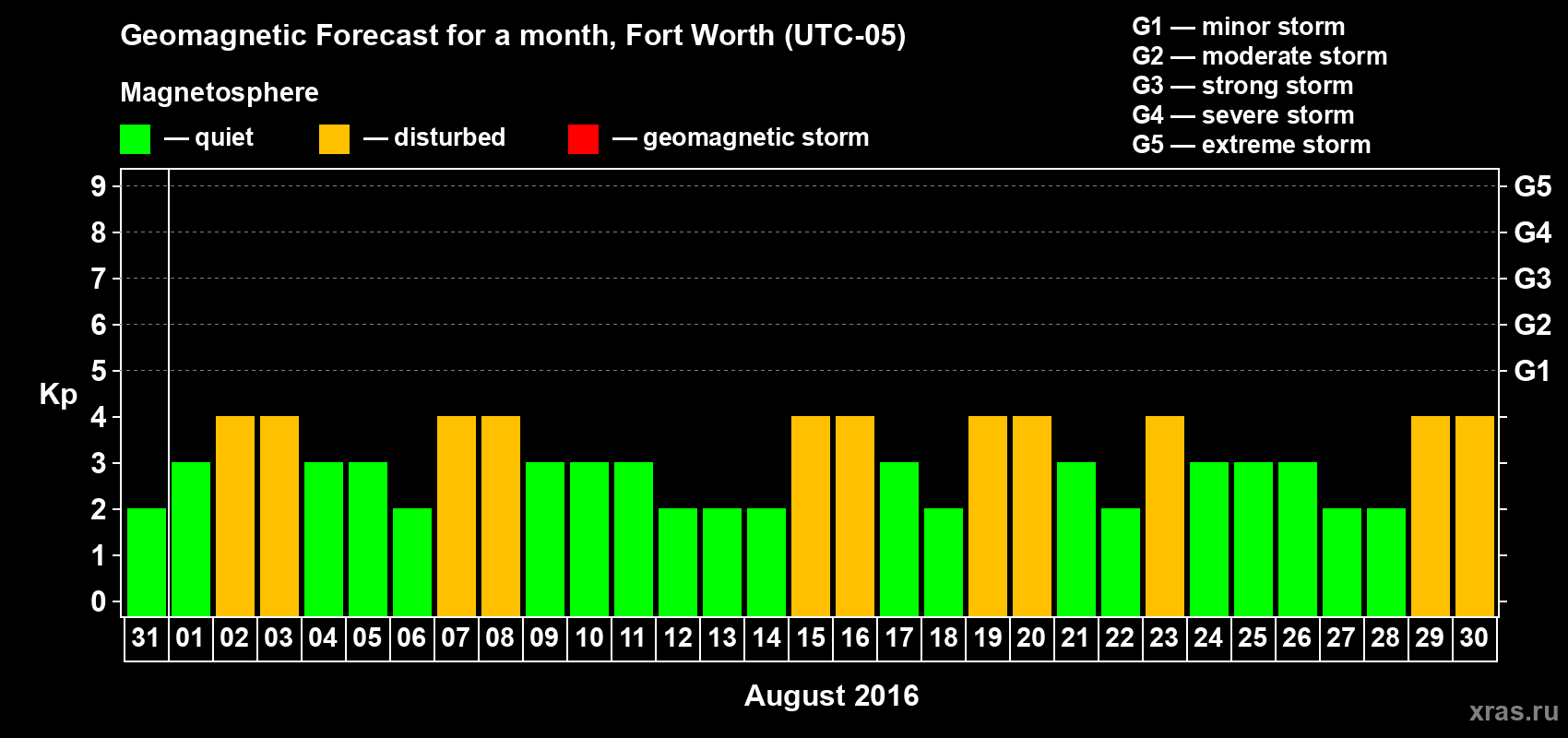Click the Kp value '7' on the left axis

click(99, 279)
